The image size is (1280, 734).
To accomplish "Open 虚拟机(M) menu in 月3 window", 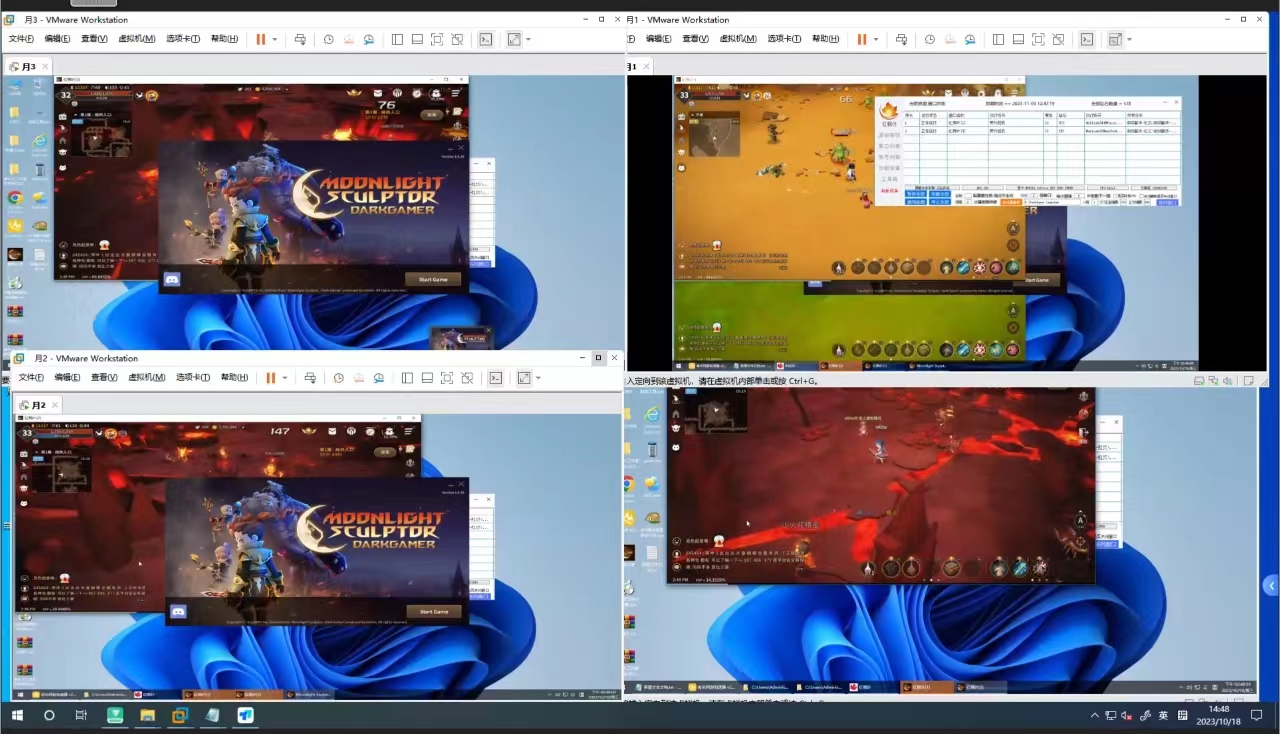I will [x=137, y=39].
